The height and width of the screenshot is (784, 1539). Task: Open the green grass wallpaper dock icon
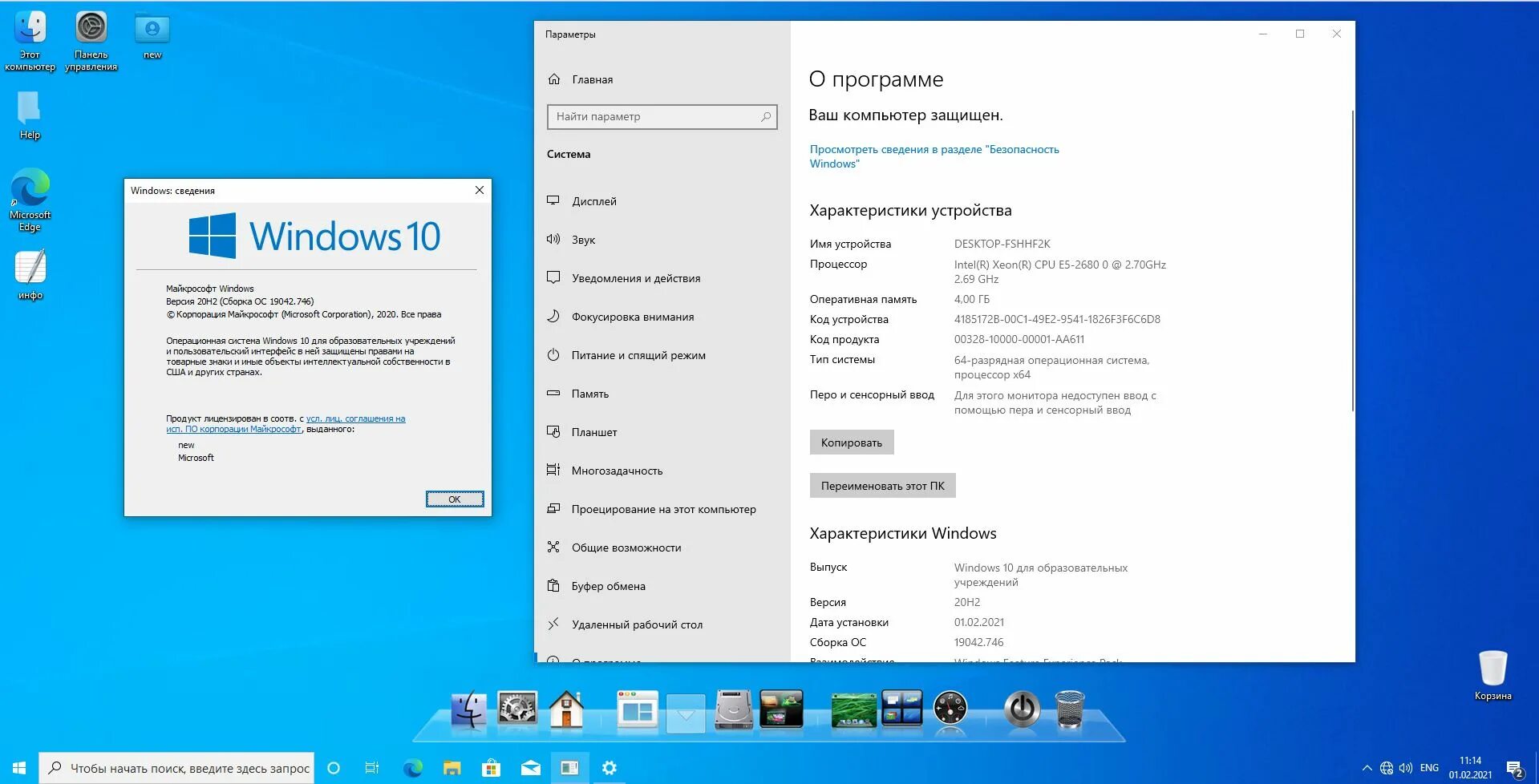point(853,710)
